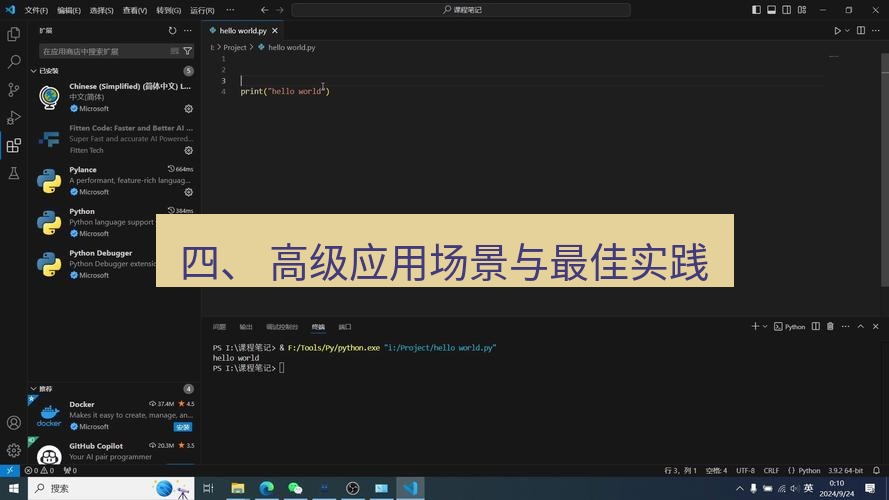889x500 pixels.
Task: Open editor more actions menu
Action: click(x=876, y=31)
